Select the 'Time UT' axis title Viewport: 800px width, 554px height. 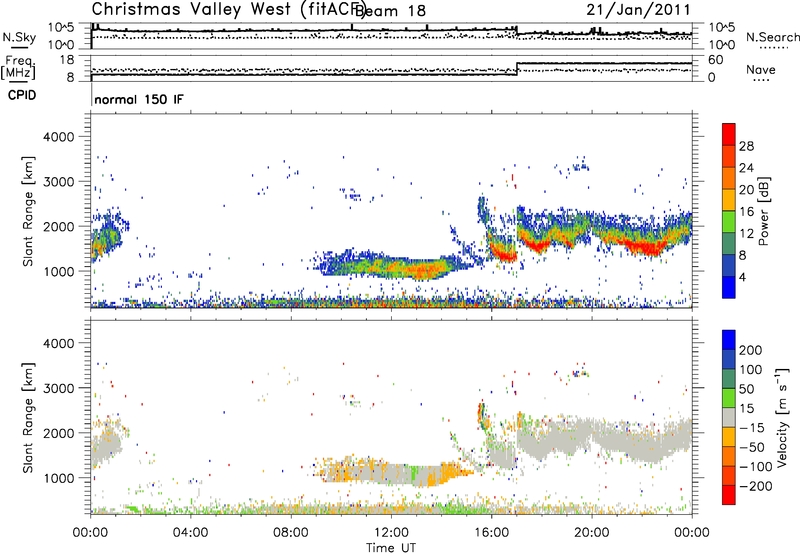pyautogui.click(x=391, y=548)
